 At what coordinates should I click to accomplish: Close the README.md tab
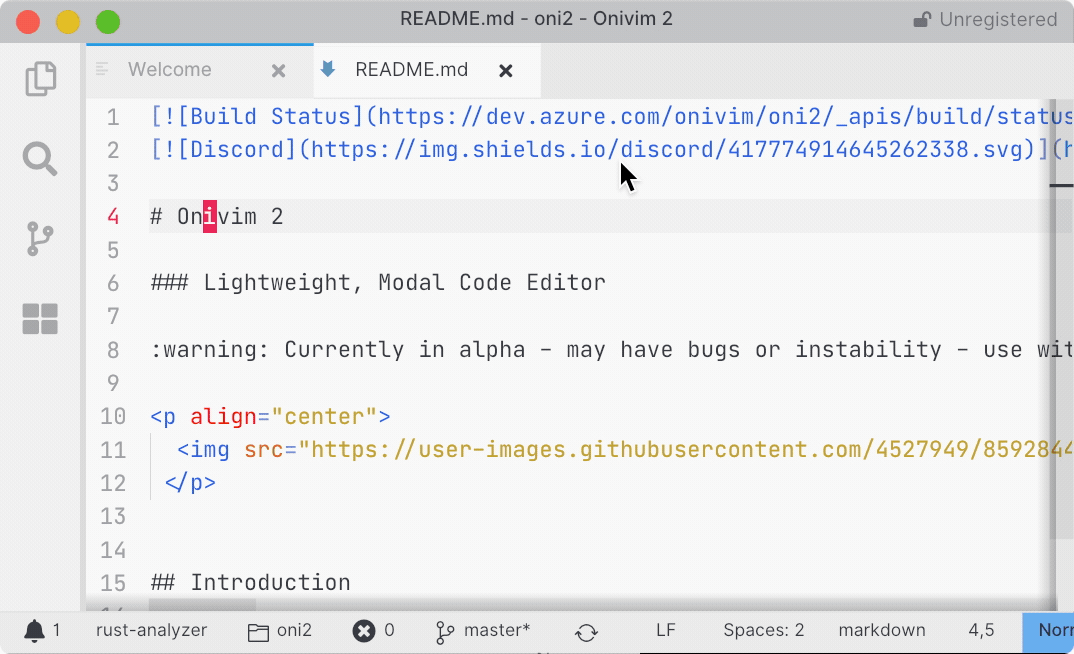(x=505, y=70)
